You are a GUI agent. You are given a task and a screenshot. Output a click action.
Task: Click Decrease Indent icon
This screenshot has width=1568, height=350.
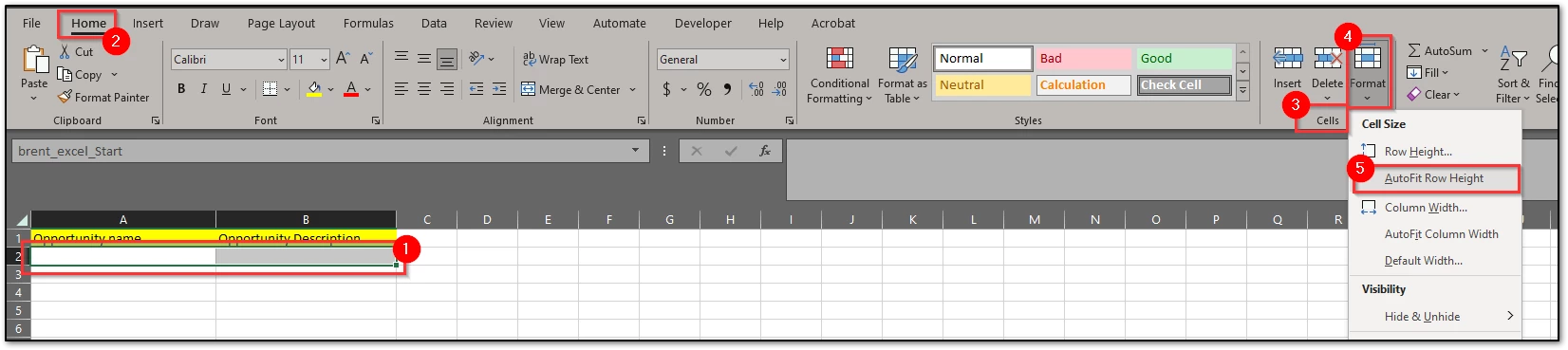(476, 89)
